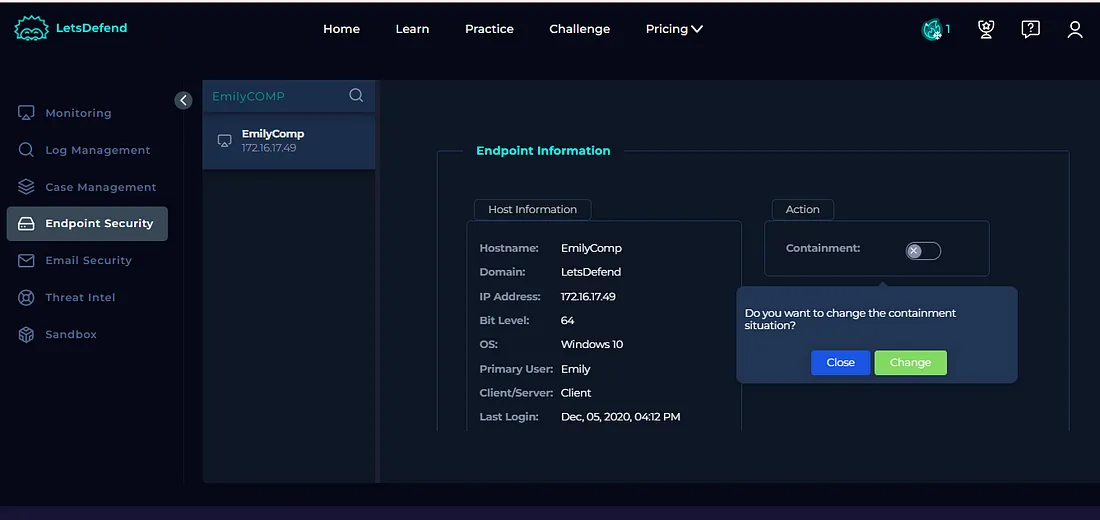
Task: Go to the Practice page
Action: pos(489,29)
